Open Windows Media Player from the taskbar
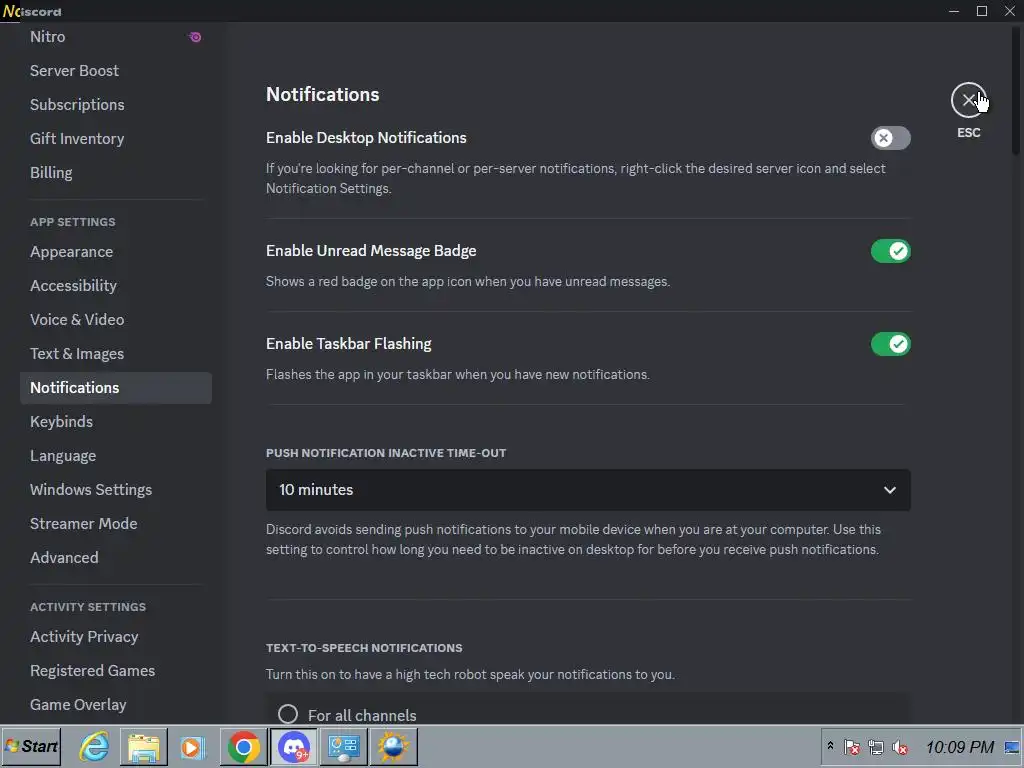The height and width of the screenshot is (768, 1024). [193, 746]
